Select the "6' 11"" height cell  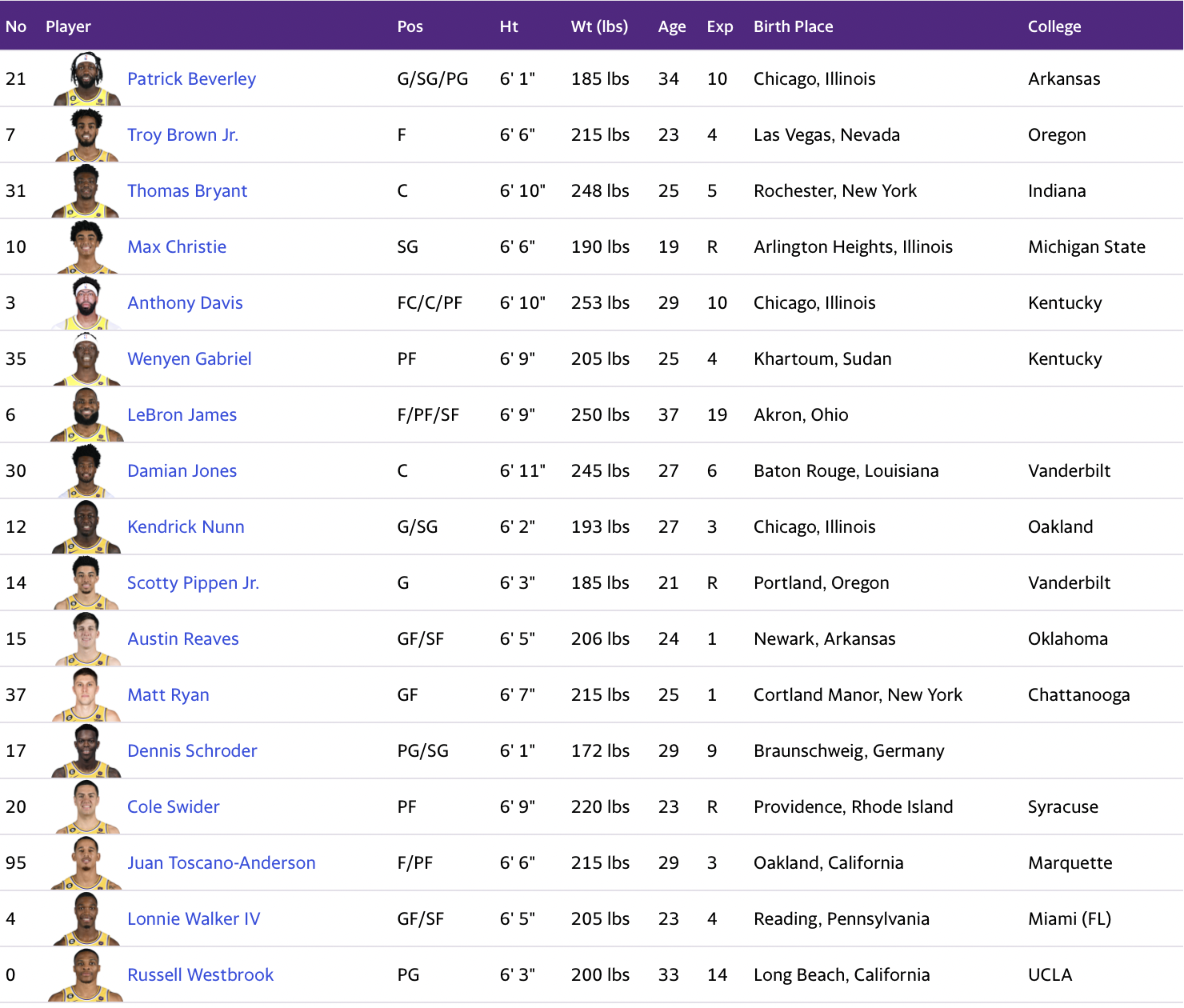point(522,470)
